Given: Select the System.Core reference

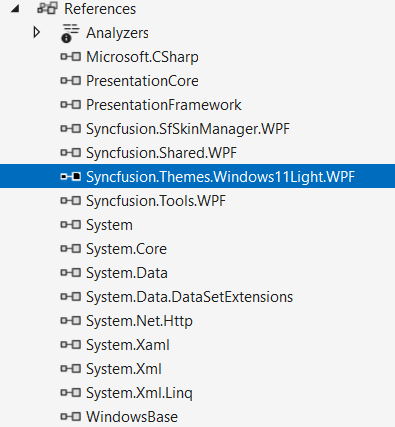Looking at the screenshot, I should [x=126, y=249].
